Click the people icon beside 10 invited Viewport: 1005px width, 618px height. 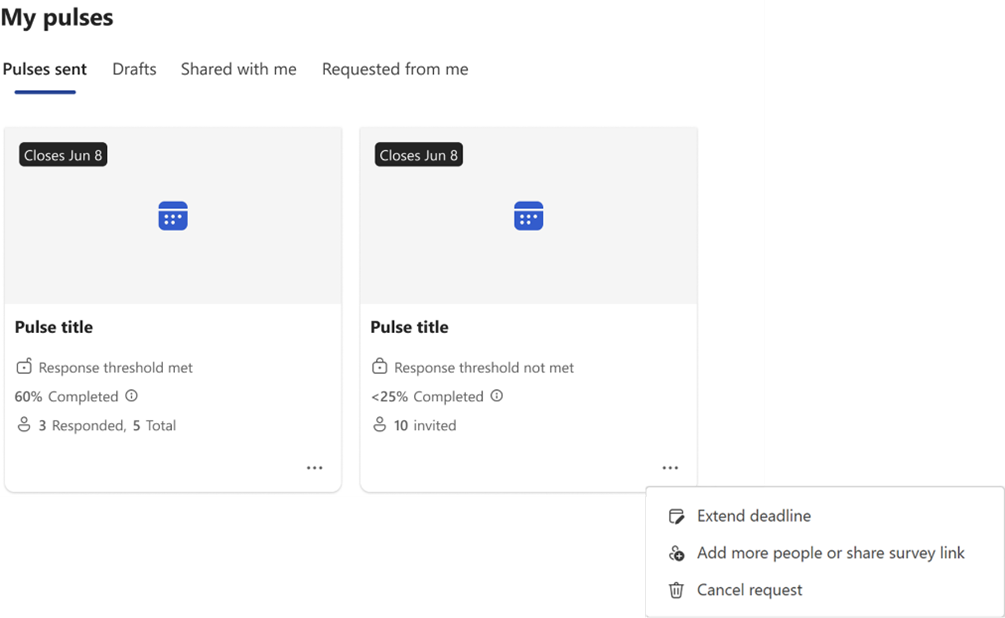tap(379, 424)
